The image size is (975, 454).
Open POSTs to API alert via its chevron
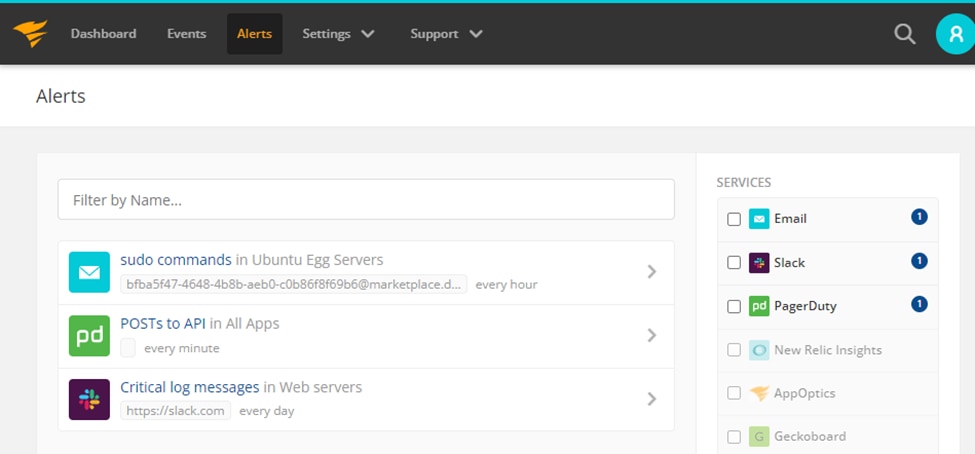pos(652,336)
